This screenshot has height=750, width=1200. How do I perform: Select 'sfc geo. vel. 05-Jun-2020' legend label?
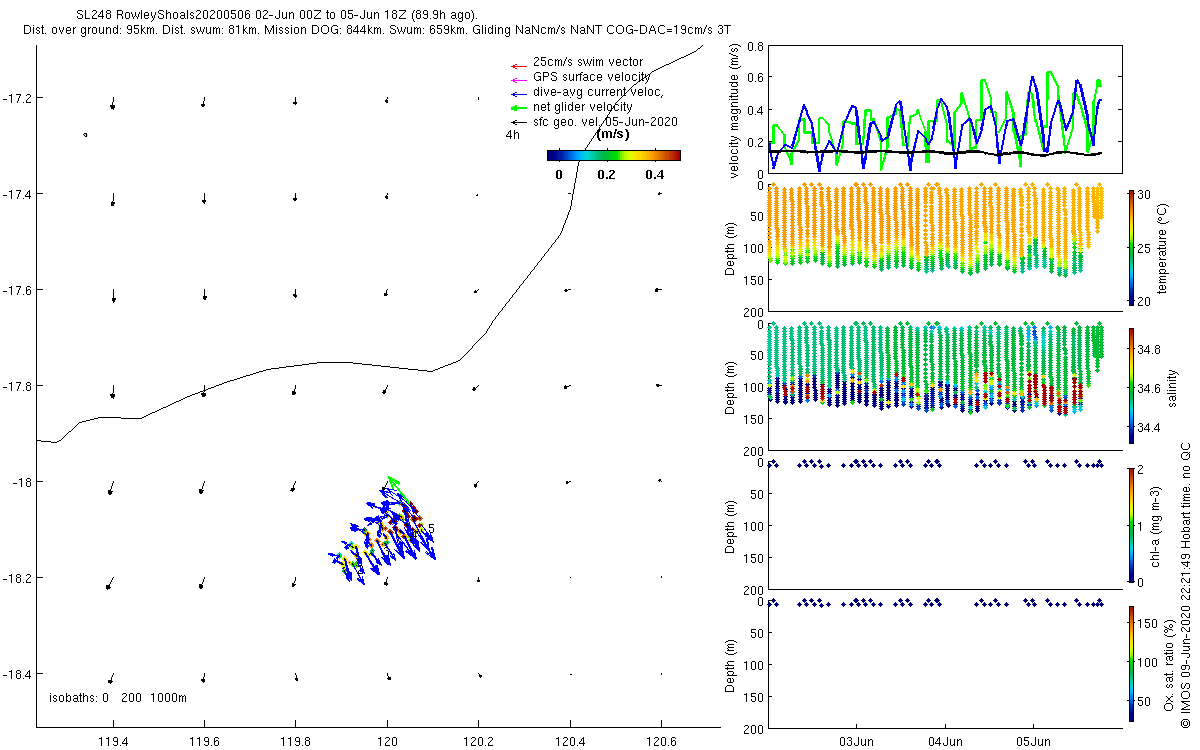point(606,121)
